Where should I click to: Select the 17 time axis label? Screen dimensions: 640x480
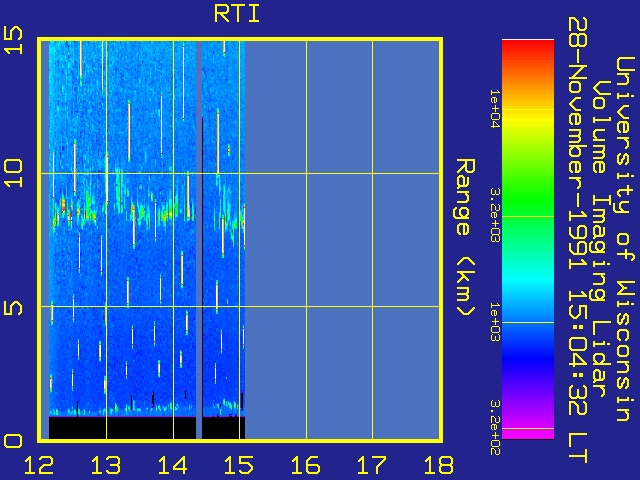(x=372, y=465)
